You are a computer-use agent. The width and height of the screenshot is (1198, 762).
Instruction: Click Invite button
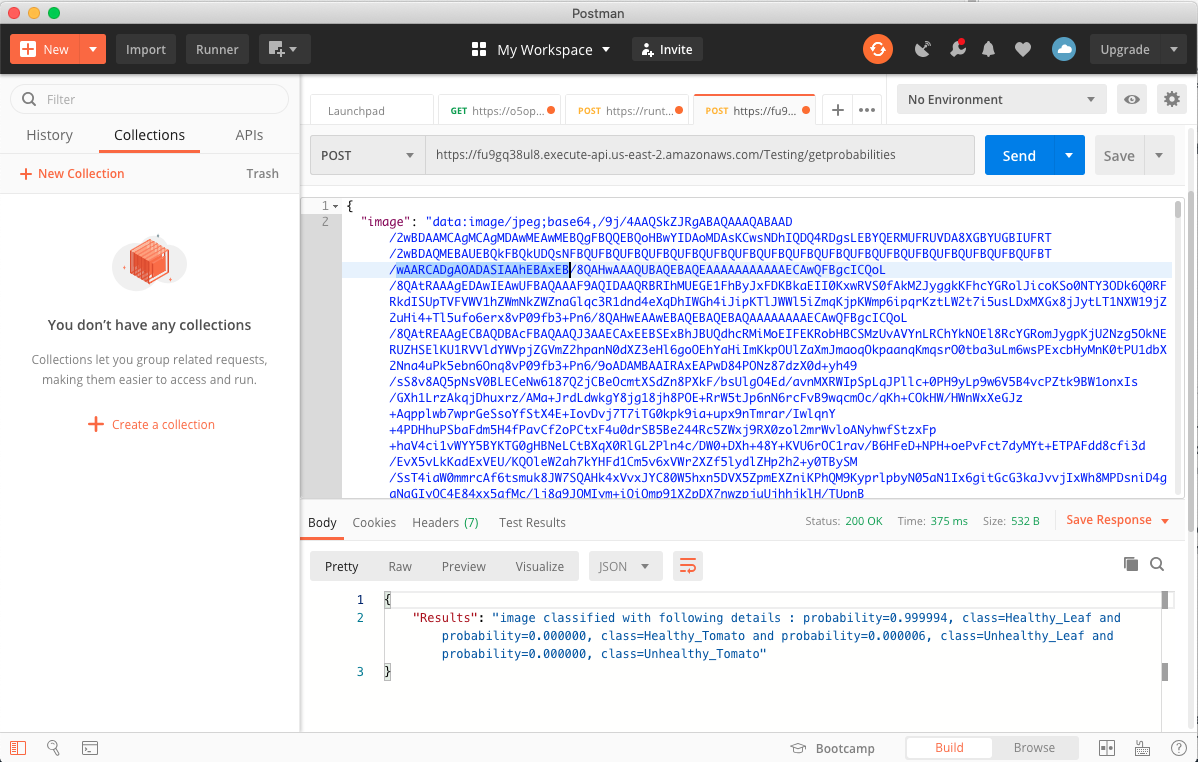point(667,50)
